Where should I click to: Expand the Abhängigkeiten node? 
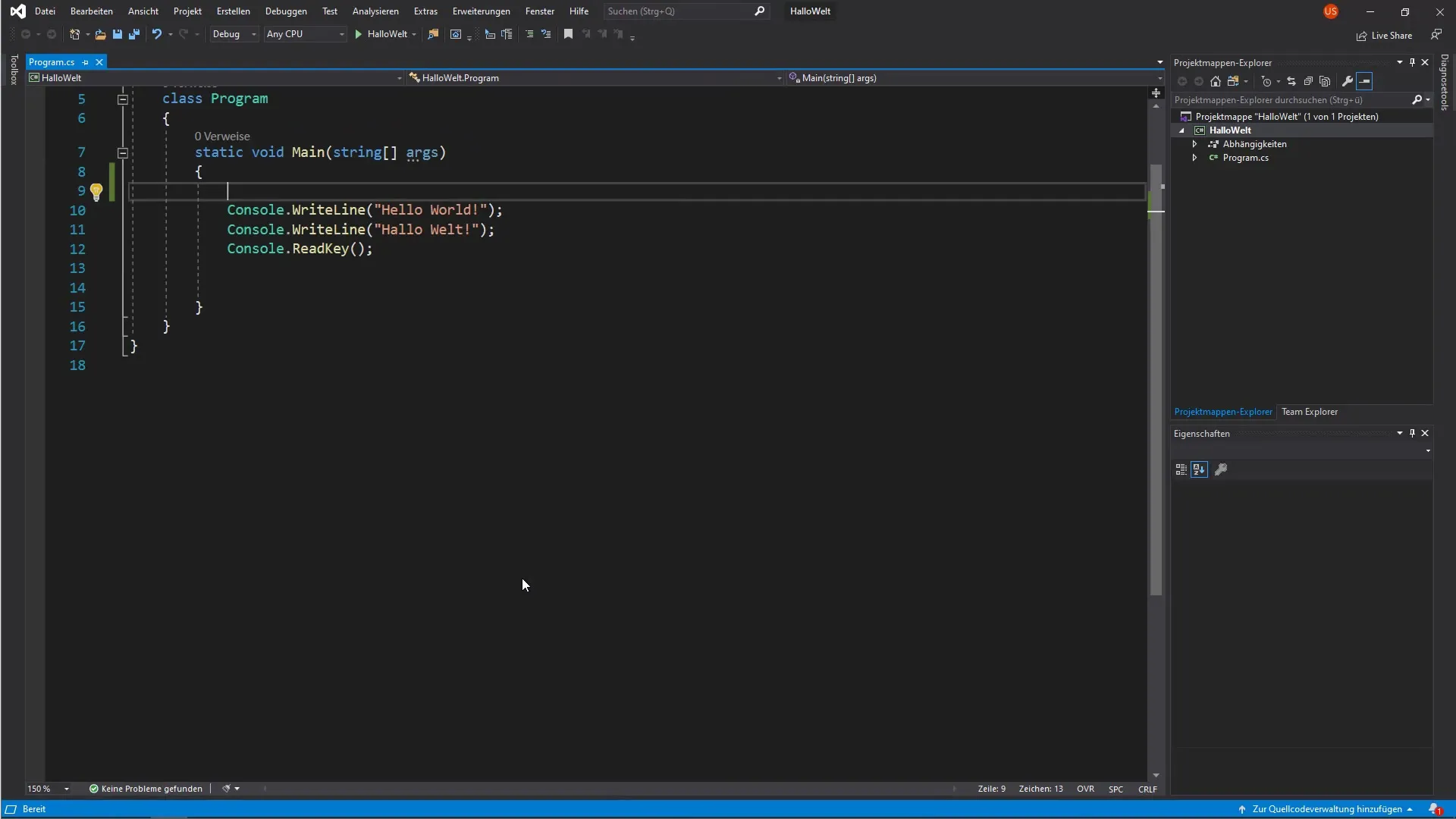coord(1194,144)
